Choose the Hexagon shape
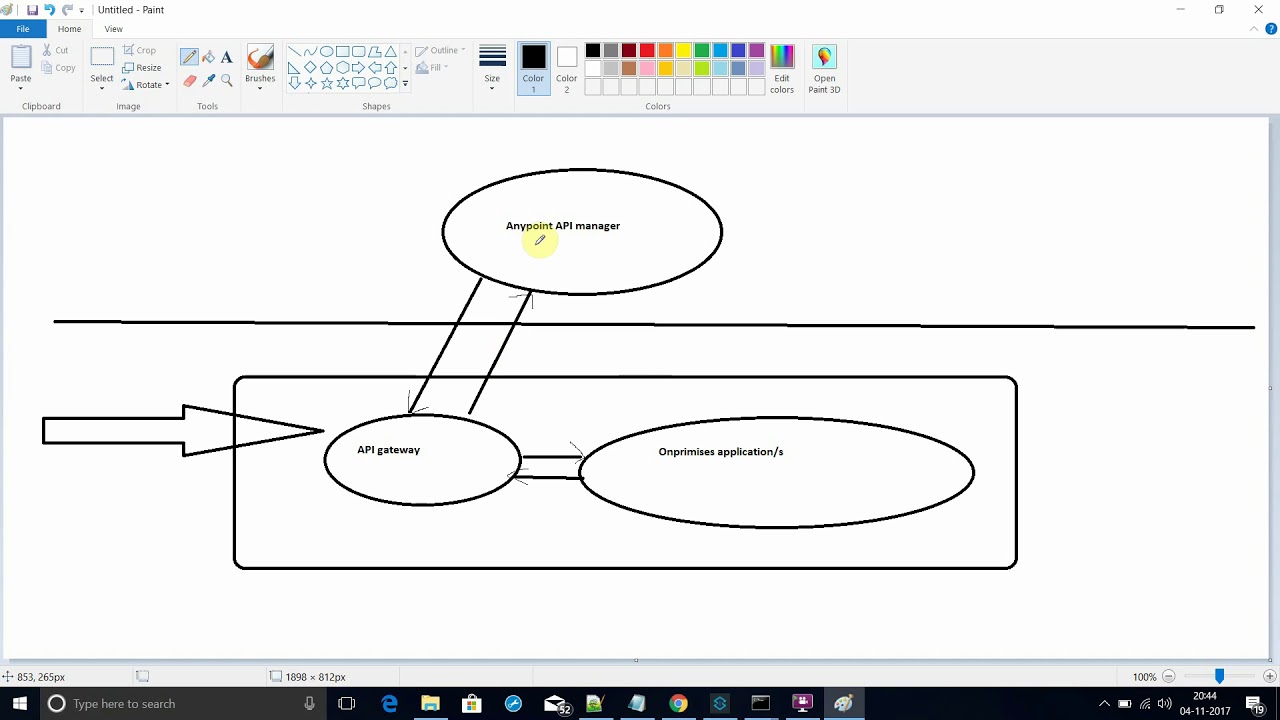This screenshot has width=1280, height=720. 342,68
